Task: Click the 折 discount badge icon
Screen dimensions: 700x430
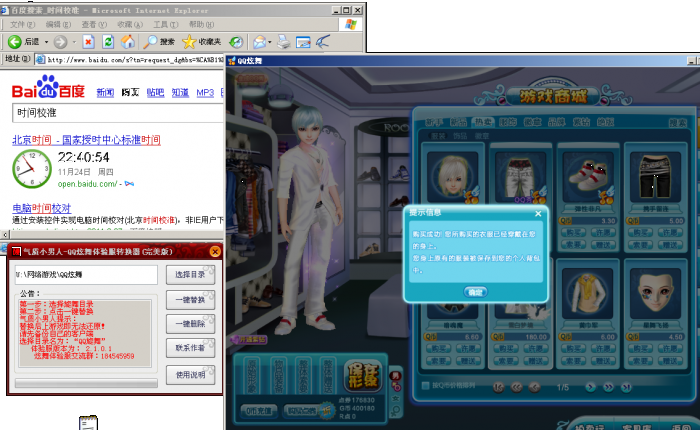Action: (x=327, y=410)
